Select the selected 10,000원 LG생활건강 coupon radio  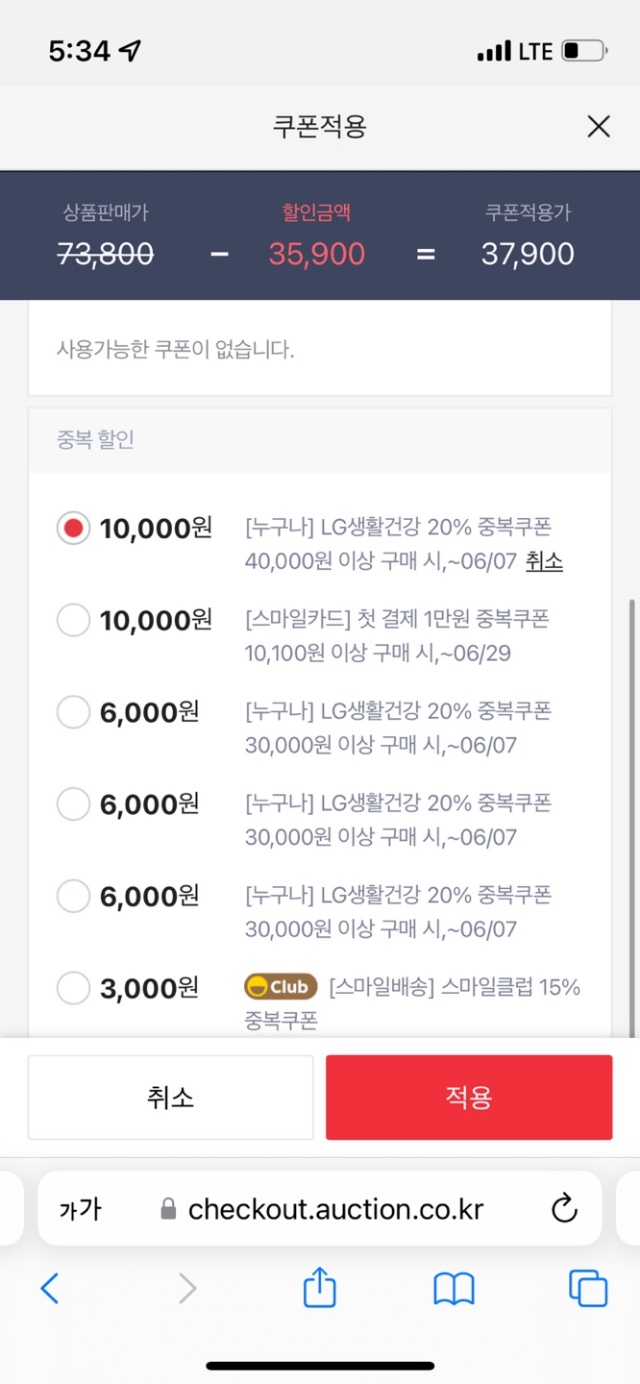[73, 528]
